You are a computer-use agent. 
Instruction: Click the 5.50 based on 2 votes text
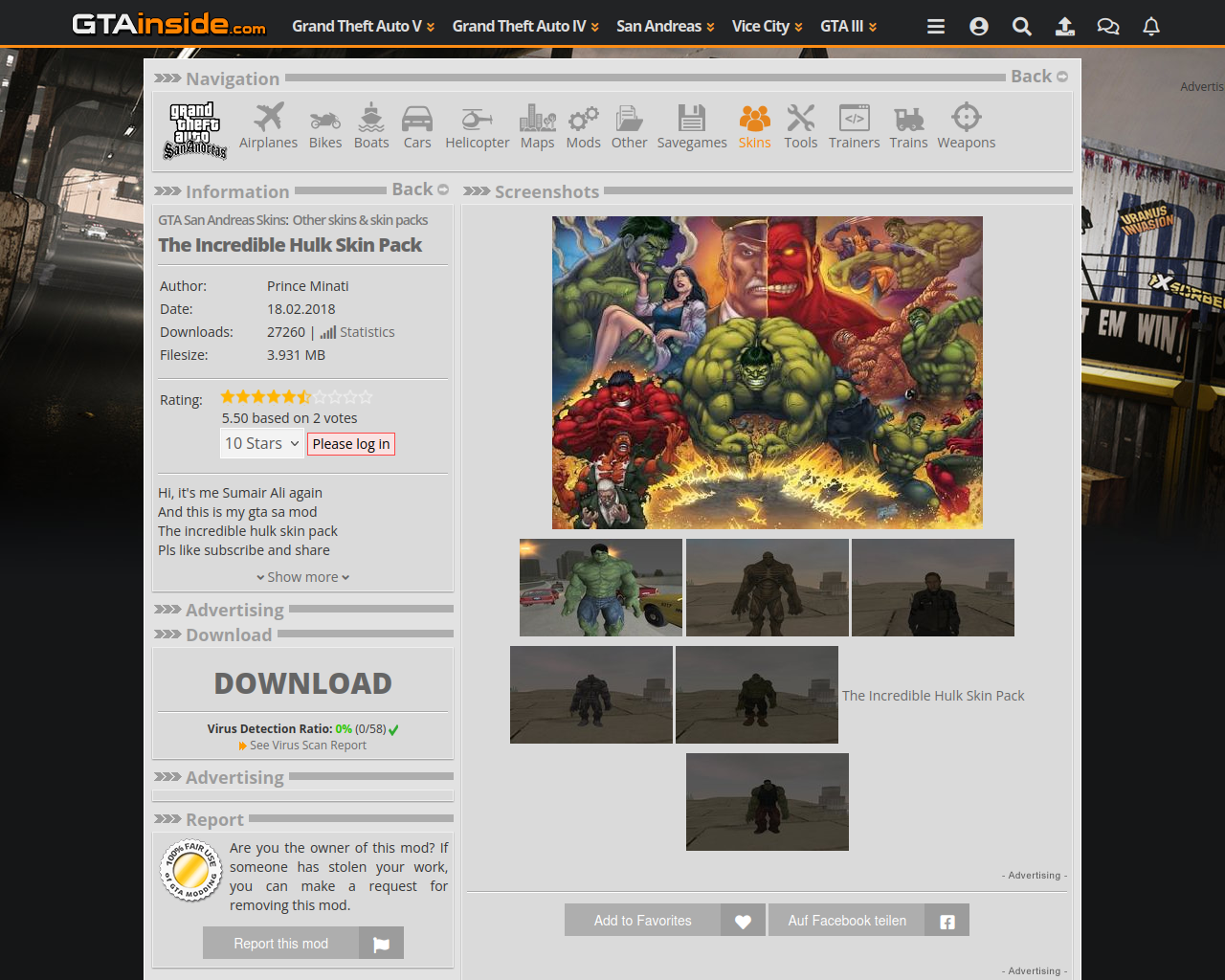click(x=290, y=418)
